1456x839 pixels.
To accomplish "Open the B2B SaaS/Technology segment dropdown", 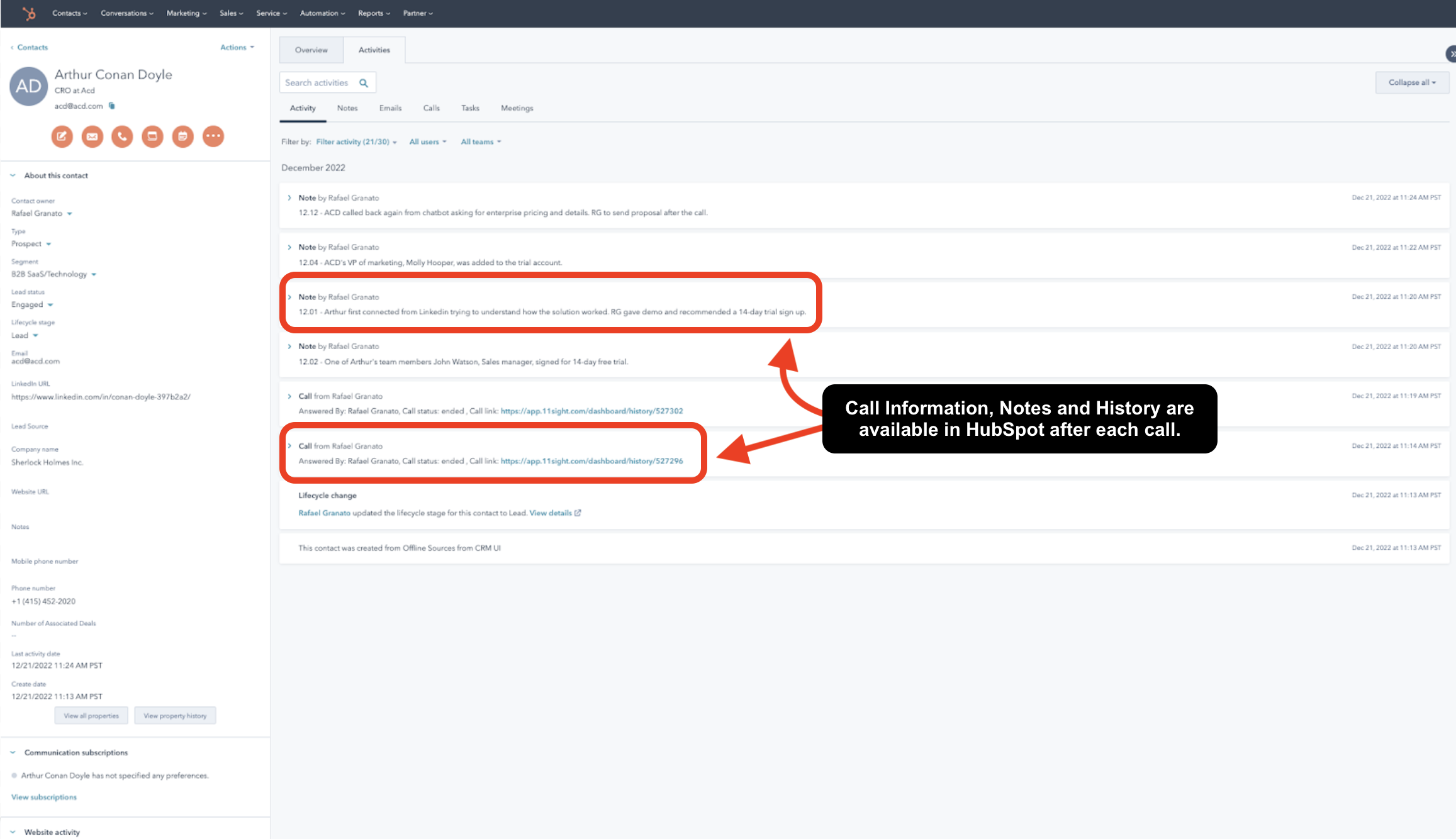I will (54, 274).
